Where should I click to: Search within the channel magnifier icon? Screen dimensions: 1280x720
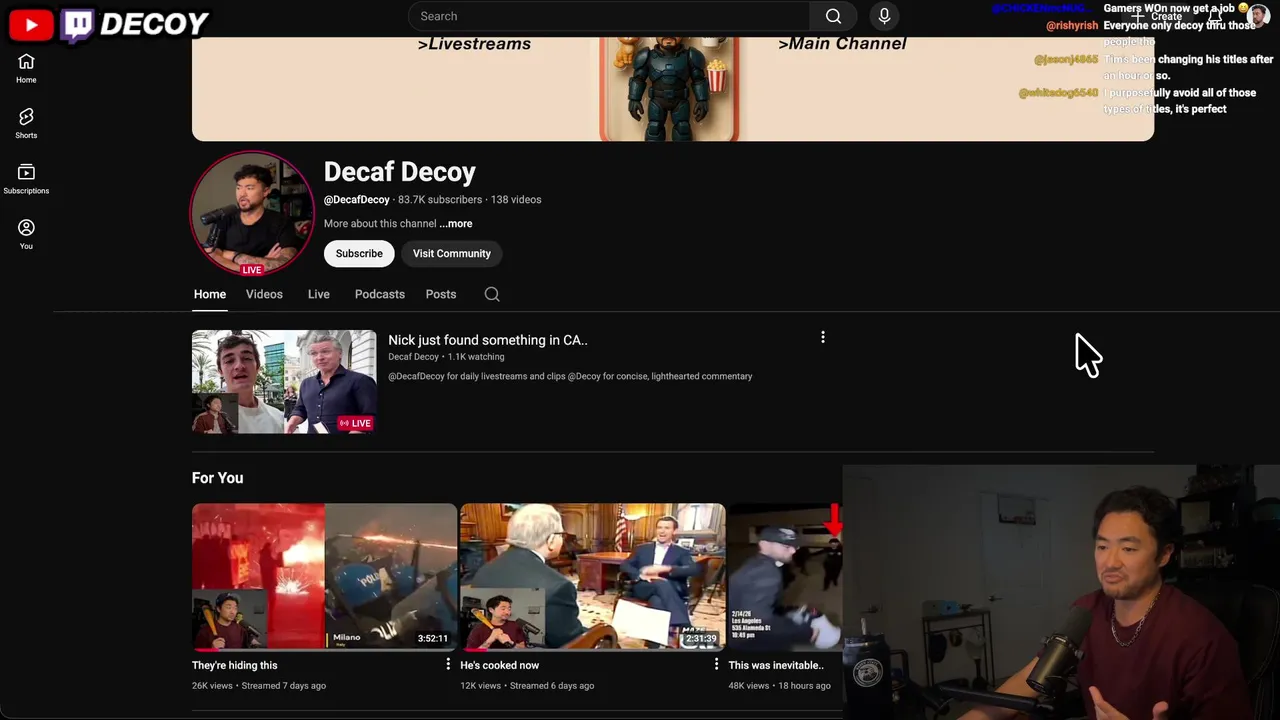[492, 294]
